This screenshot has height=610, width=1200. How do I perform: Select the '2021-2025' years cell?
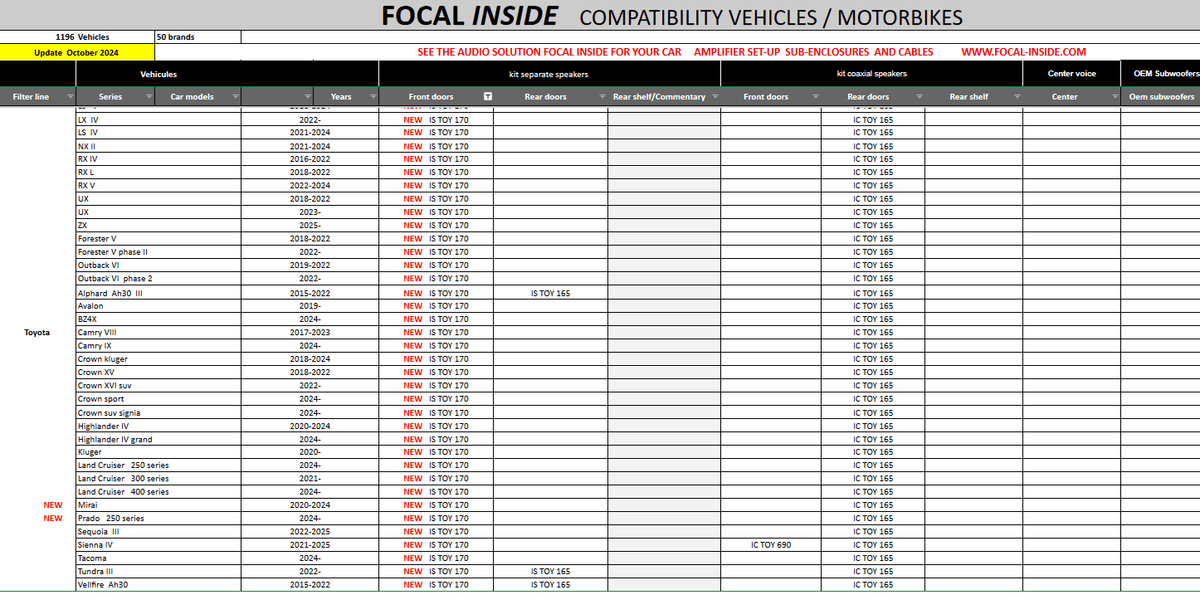pyautogui.click(x=310, y=545)
